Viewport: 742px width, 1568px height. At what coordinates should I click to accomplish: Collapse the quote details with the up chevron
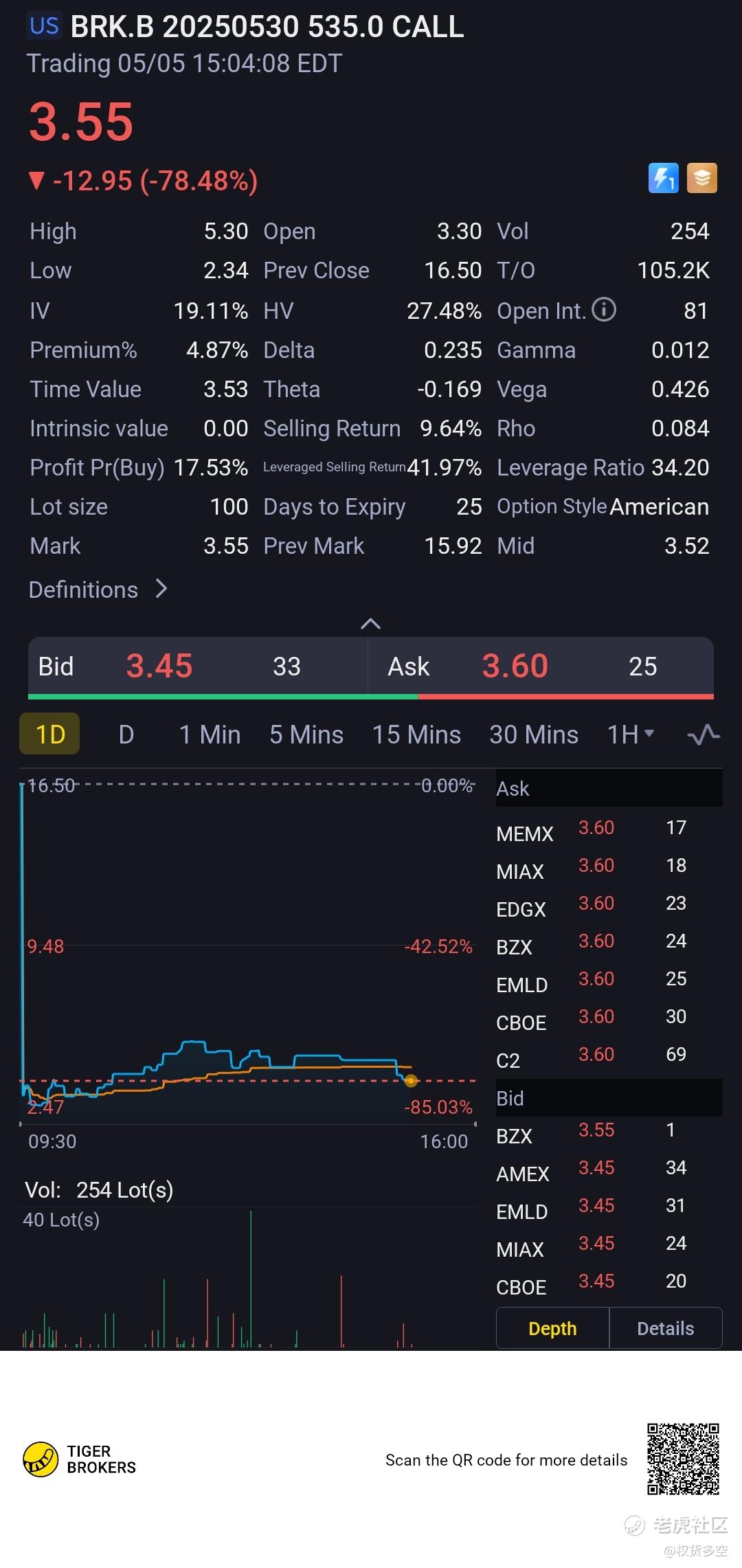tap(370, 623)
